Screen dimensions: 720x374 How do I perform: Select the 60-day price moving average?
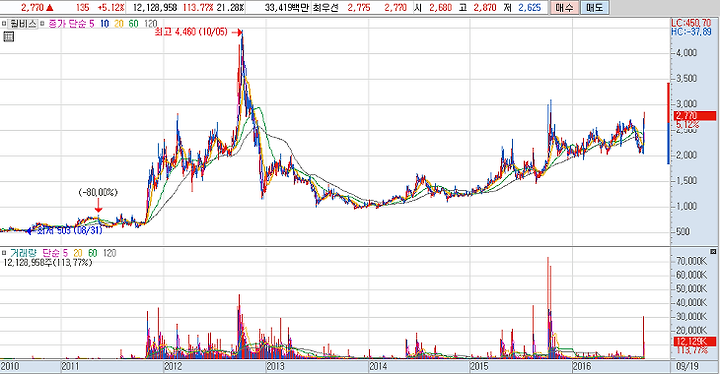pos(134,23)
